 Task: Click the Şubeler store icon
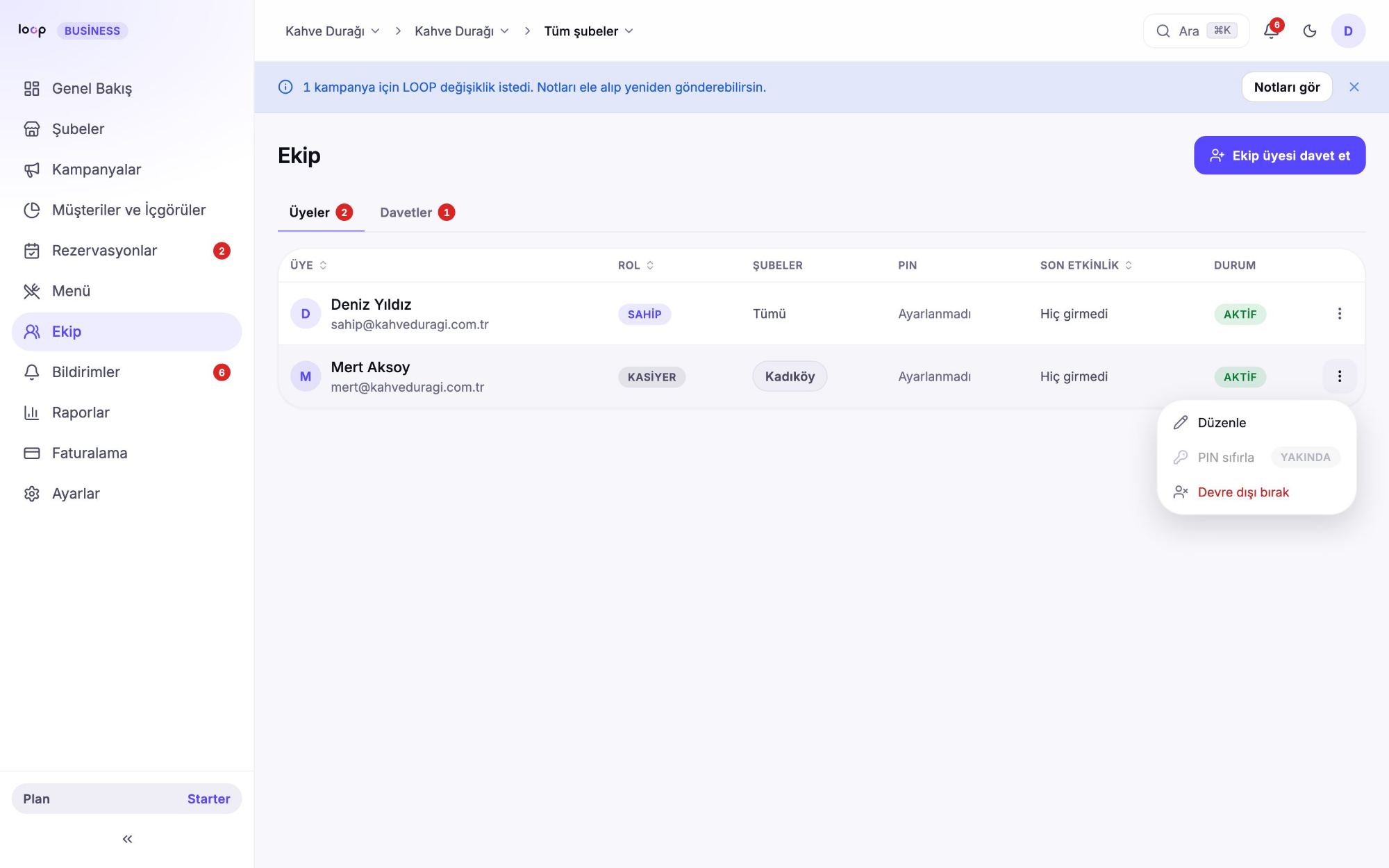(32, 129)
